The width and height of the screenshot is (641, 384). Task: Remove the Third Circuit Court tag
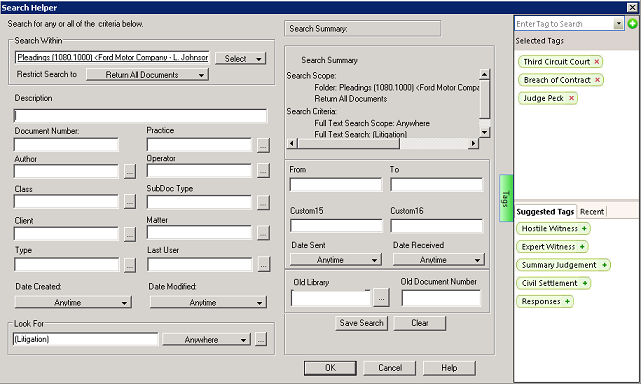click(596, 62)
